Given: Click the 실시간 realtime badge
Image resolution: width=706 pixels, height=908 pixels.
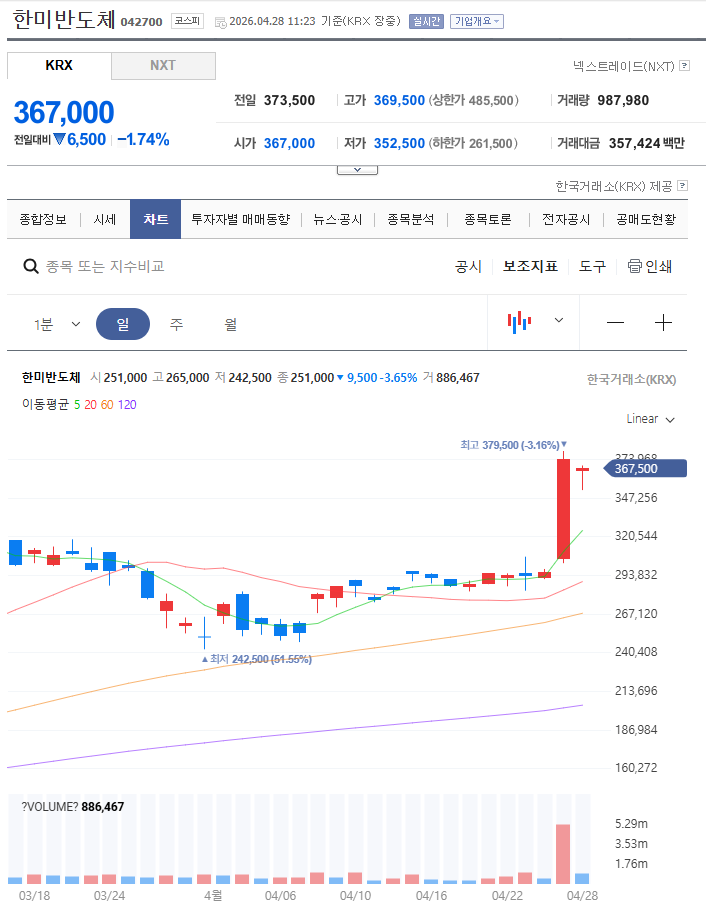Looking at the screenshot, I should [426, 21].
